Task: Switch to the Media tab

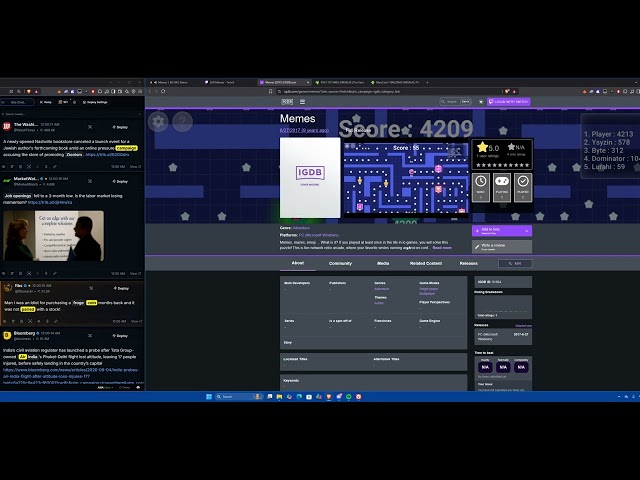Action: [383, 264]
